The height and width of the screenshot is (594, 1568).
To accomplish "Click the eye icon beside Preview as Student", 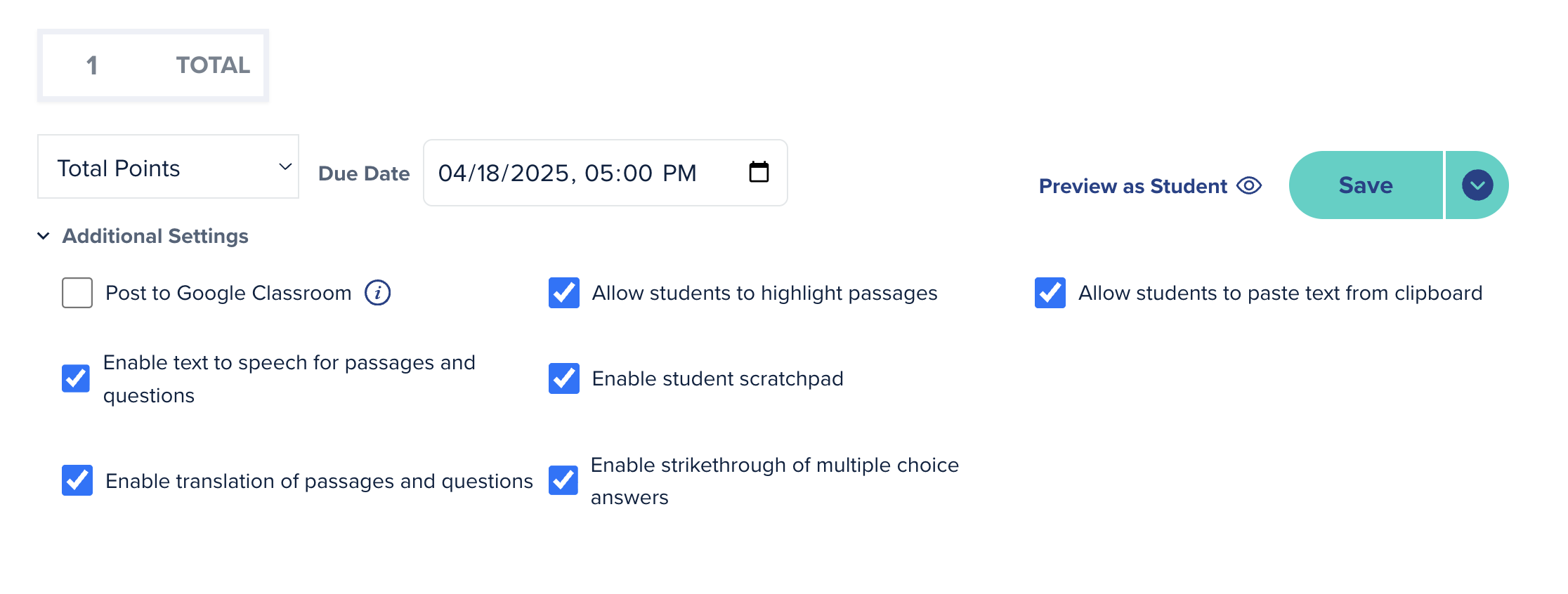I will coord(1249,186).
